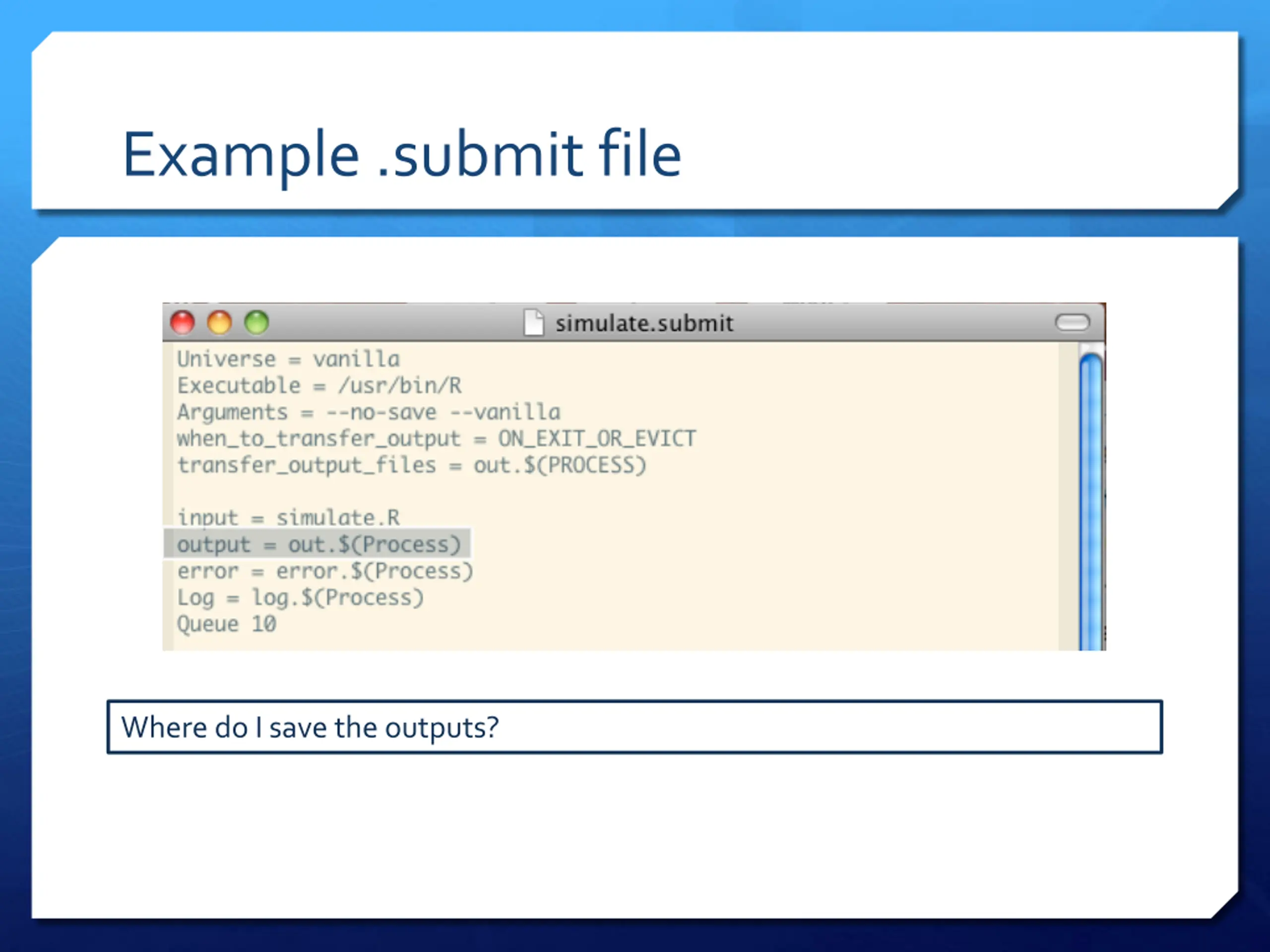Click the red close button of simulate.submit window

(x=183, y=322)
